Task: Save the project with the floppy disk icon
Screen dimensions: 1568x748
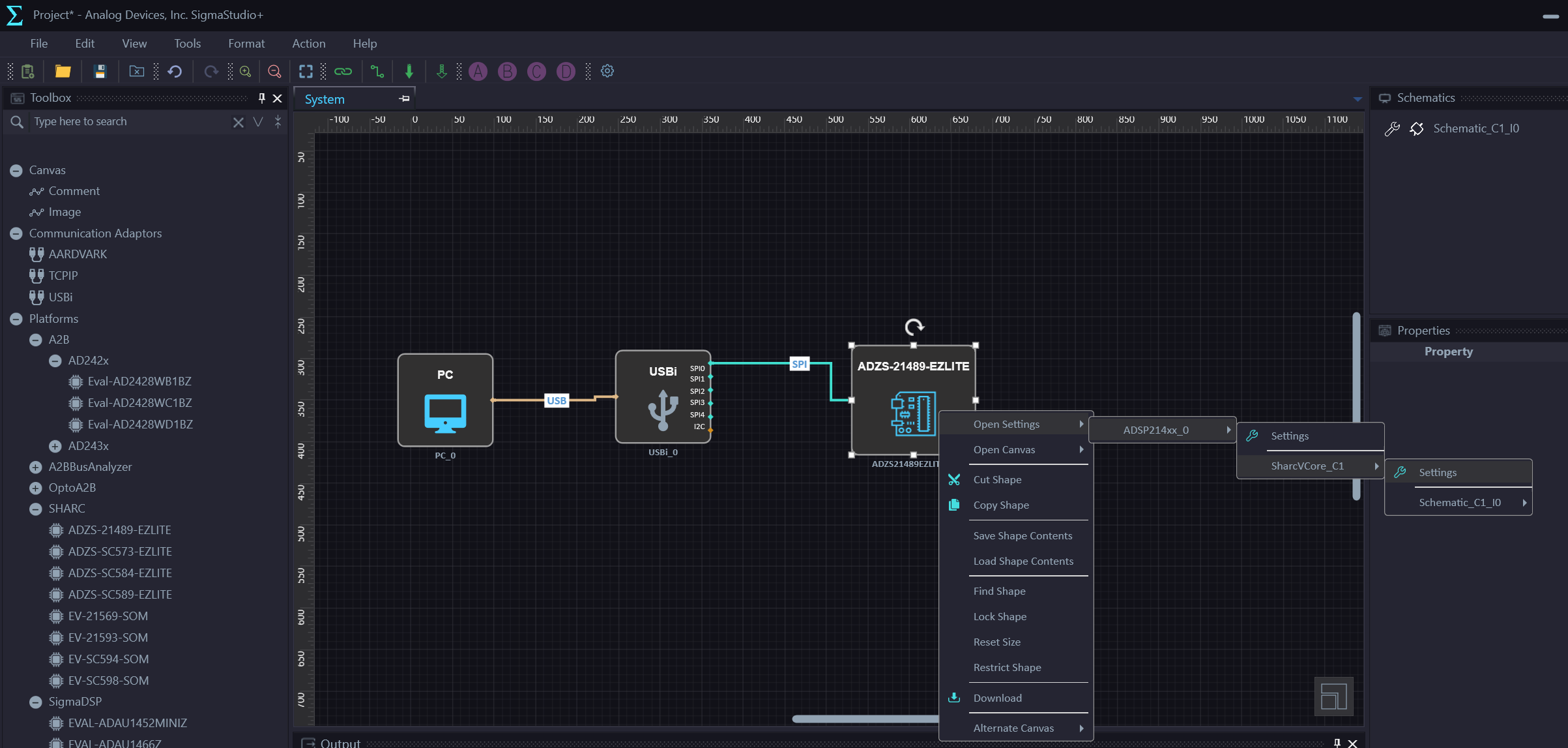Action: 100,71
